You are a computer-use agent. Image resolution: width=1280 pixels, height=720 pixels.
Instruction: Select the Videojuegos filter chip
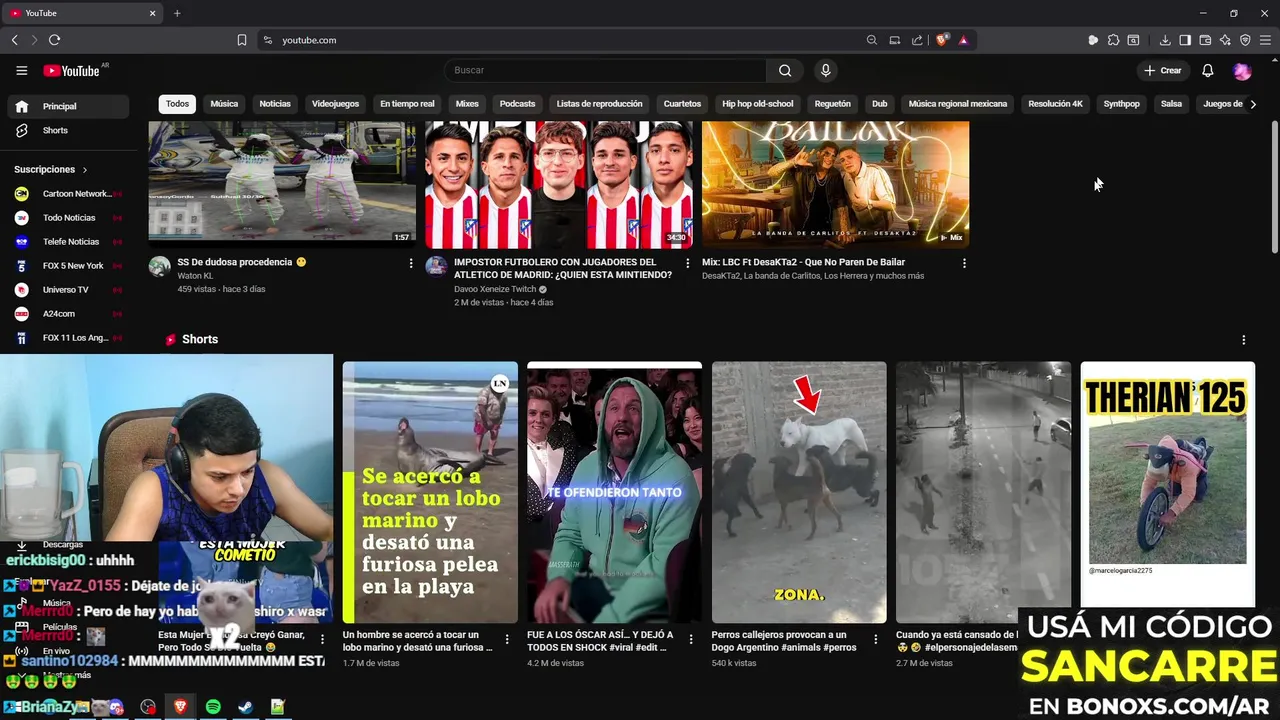pos(335,104)
